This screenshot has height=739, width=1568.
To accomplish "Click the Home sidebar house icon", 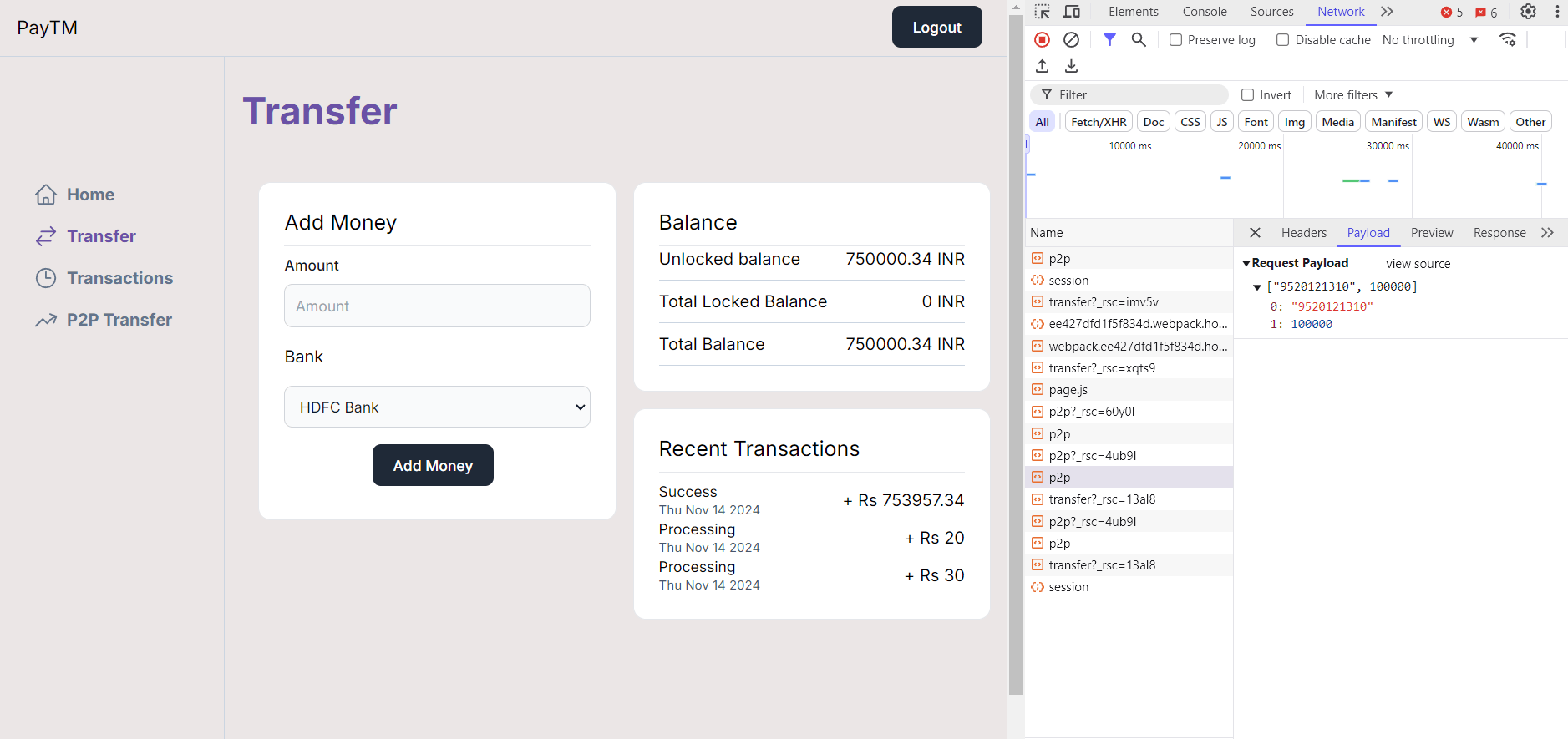I will tap(46, 195).
